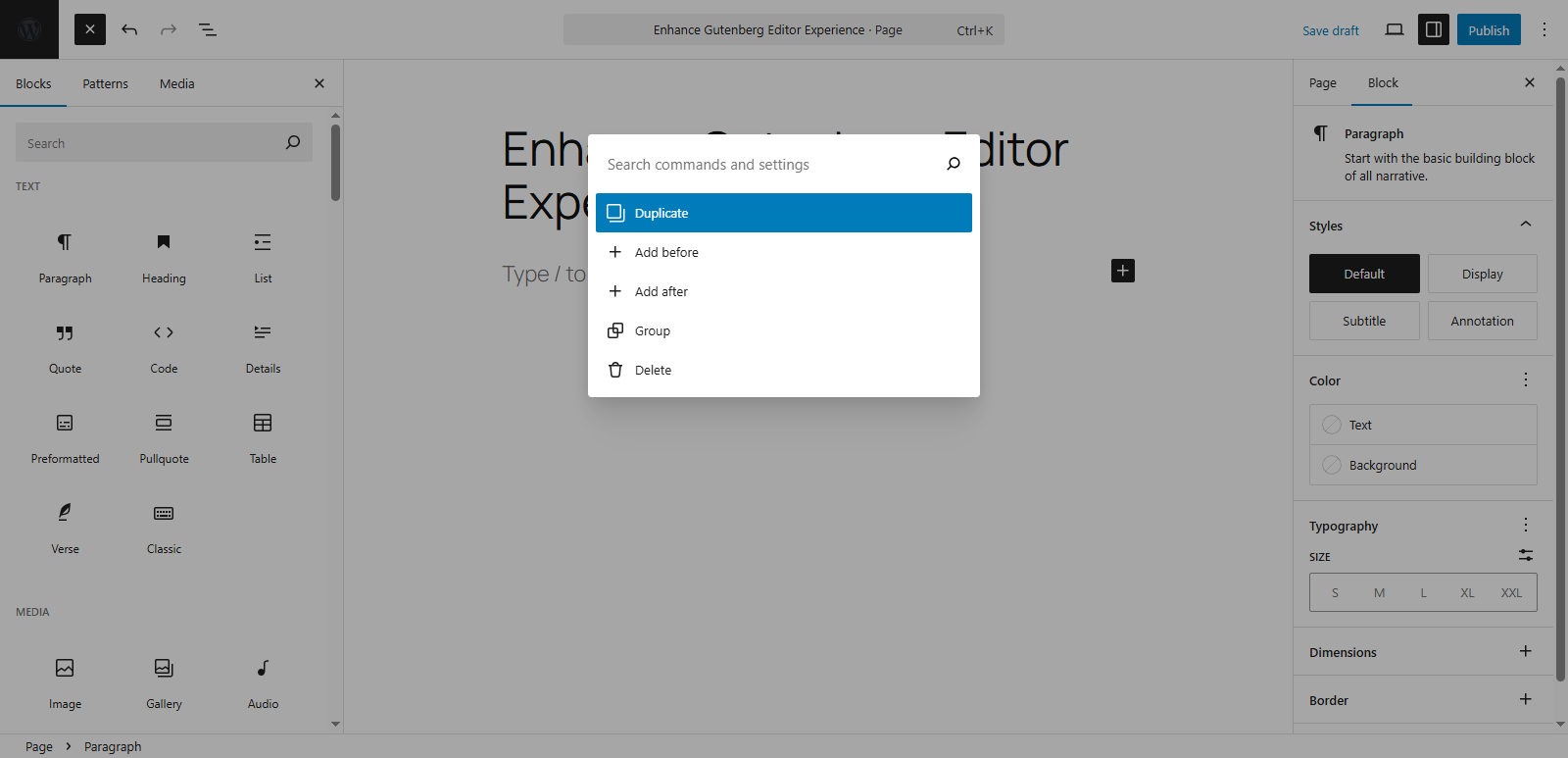Insert an Audio block
This screenshot has height=758, width=1568.
263,683
